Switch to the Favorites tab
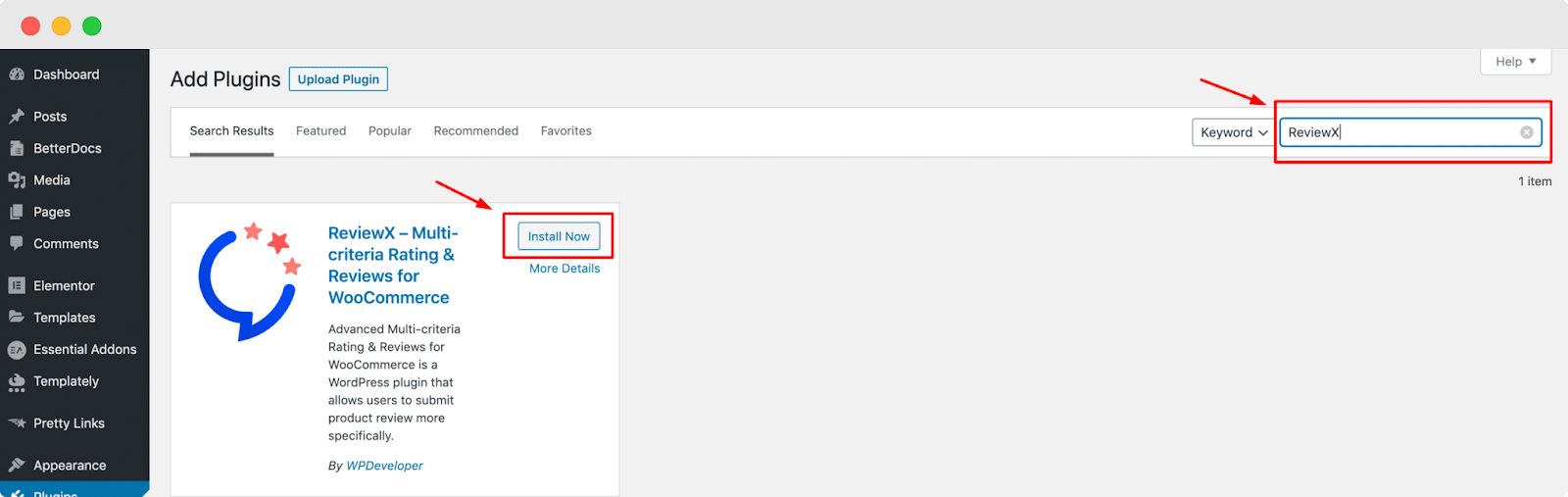 566,131
